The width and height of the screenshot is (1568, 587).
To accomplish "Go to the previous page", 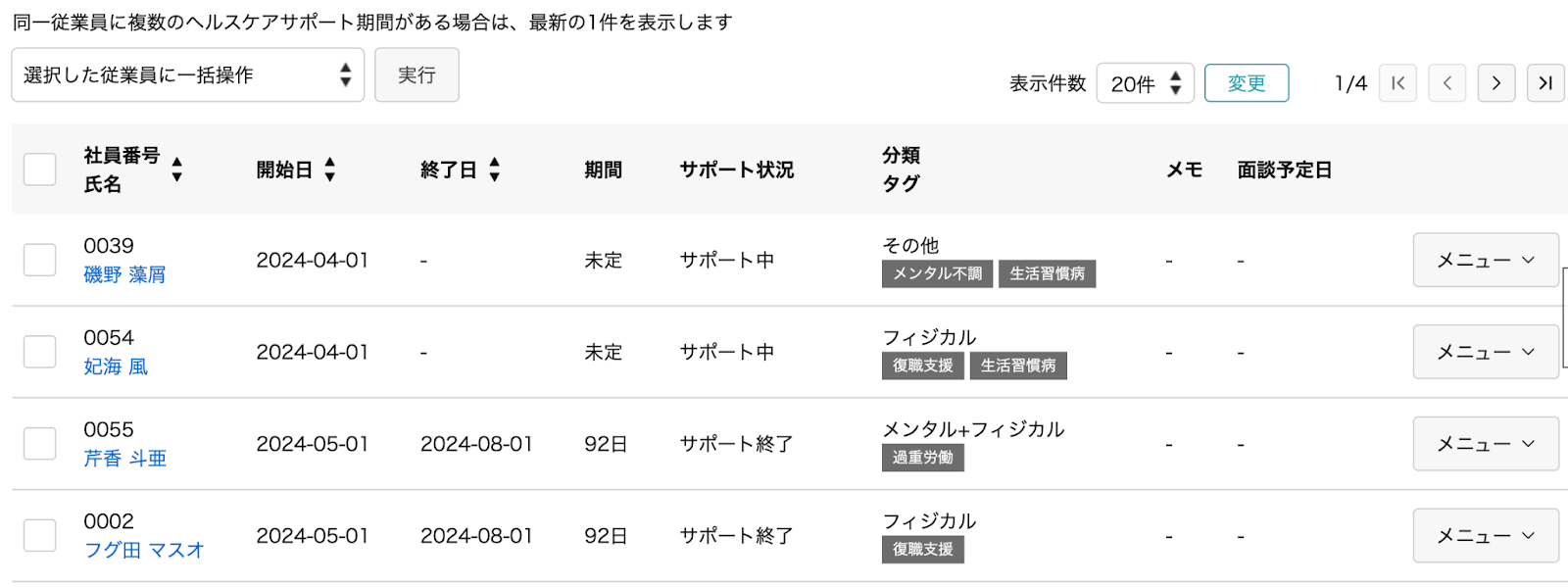I will (1447, 83).
